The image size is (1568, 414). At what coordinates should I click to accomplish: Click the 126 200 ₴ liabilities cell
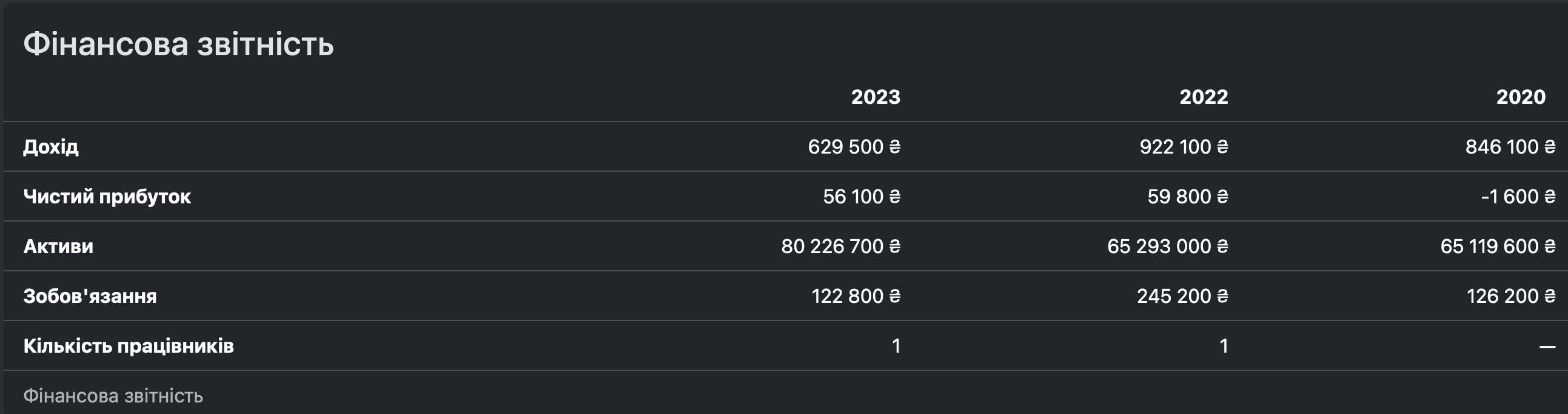pyautogui.click(x=1510, y=296)
